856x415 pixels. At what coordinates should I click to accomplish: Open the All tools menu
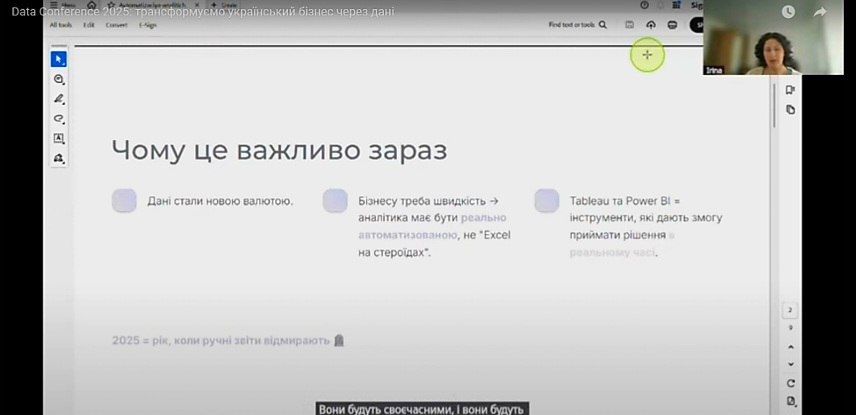(x=60, y=25)
